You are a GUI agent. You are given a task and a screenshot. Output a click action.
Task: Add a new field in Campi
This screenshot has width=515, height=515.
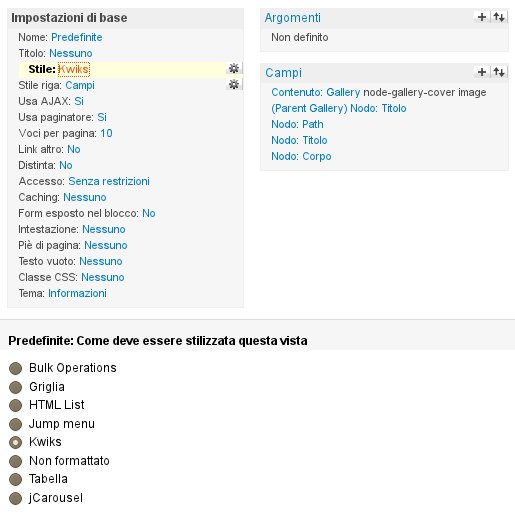[x=482, y=72]
